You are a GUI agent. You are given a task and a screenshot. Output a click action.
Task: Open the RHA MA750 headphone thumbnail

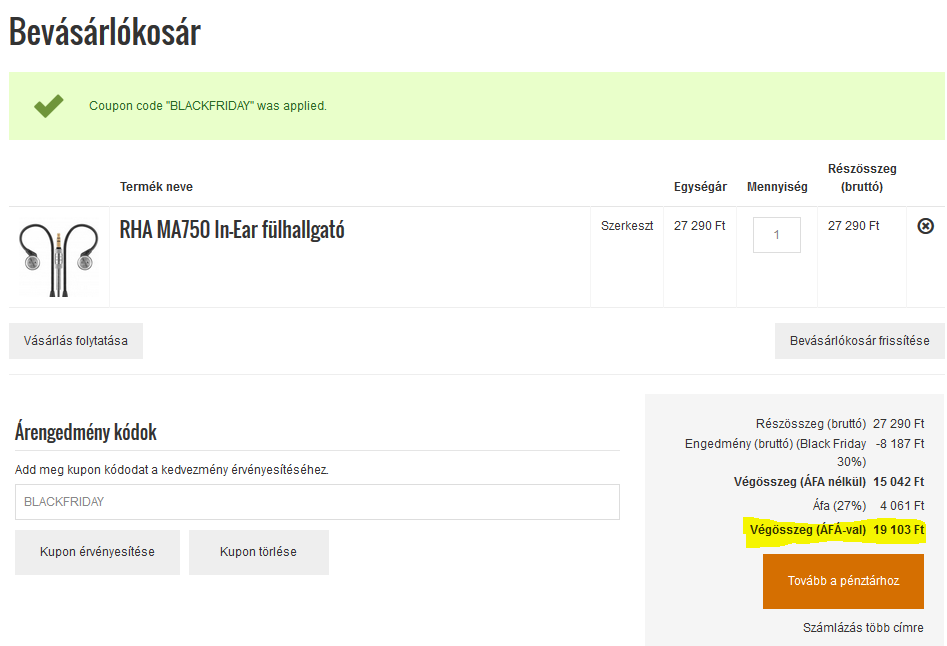pyautogui.click(x=59, y=258)
